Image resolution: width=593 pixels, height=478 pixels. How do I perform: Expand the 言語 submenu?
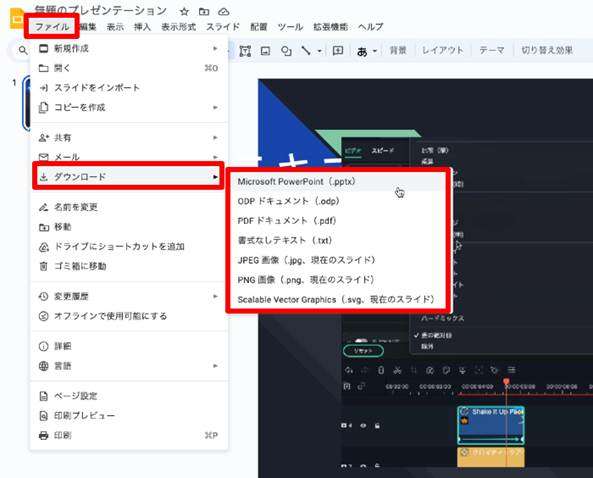click(x=129, y=366)
